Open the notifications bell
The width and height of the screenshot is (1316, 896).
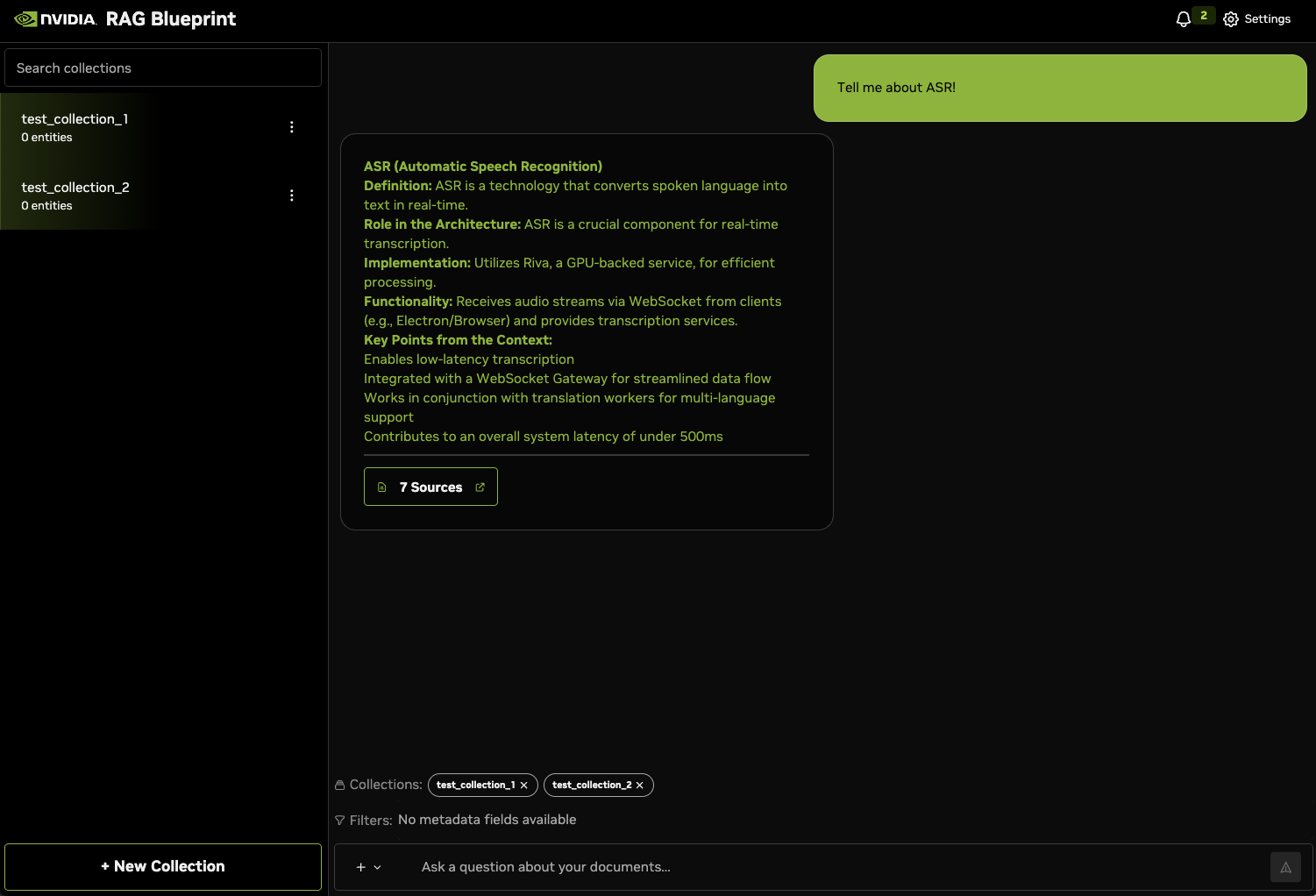[1184, 19]
